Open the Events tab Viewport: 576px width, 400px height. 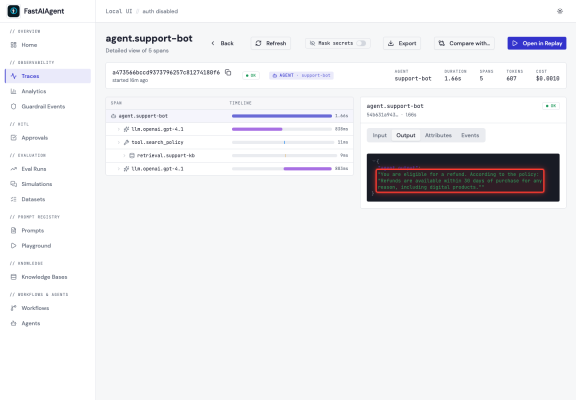[x=470, y=135]
